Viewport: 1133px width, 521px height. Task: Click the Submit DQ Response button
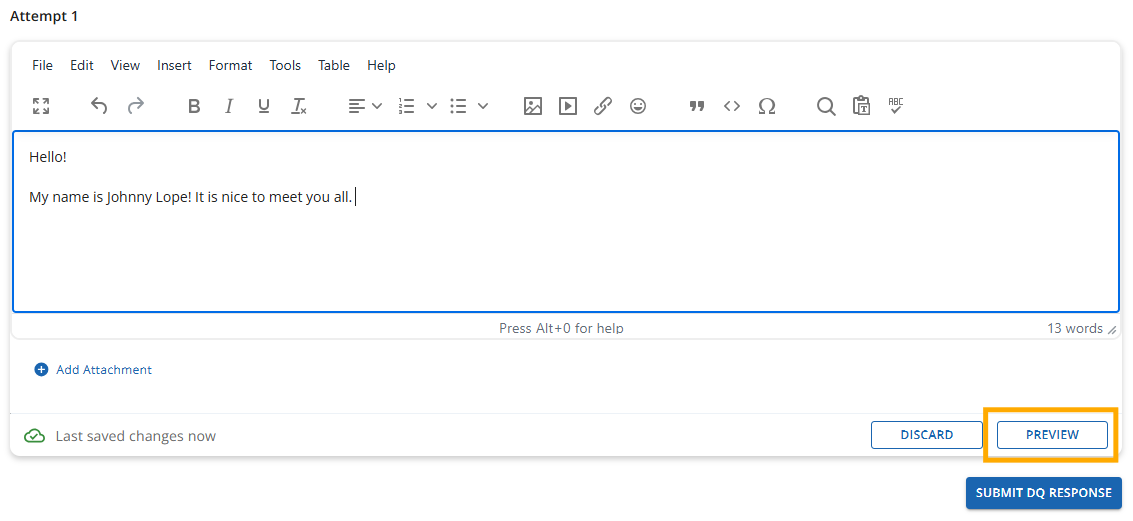point(1043,493)
